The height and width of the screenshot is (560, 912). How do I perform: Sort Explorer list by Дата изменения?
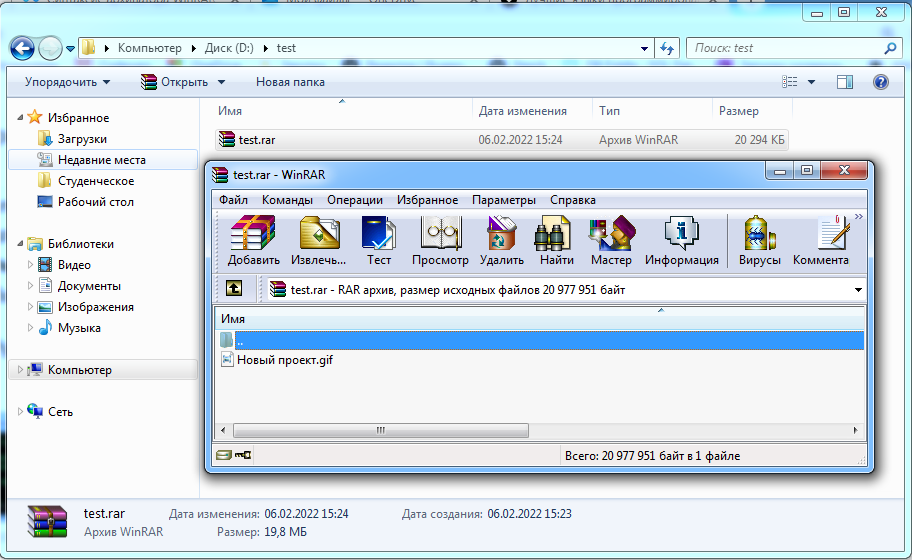click(x=522, y=111)
